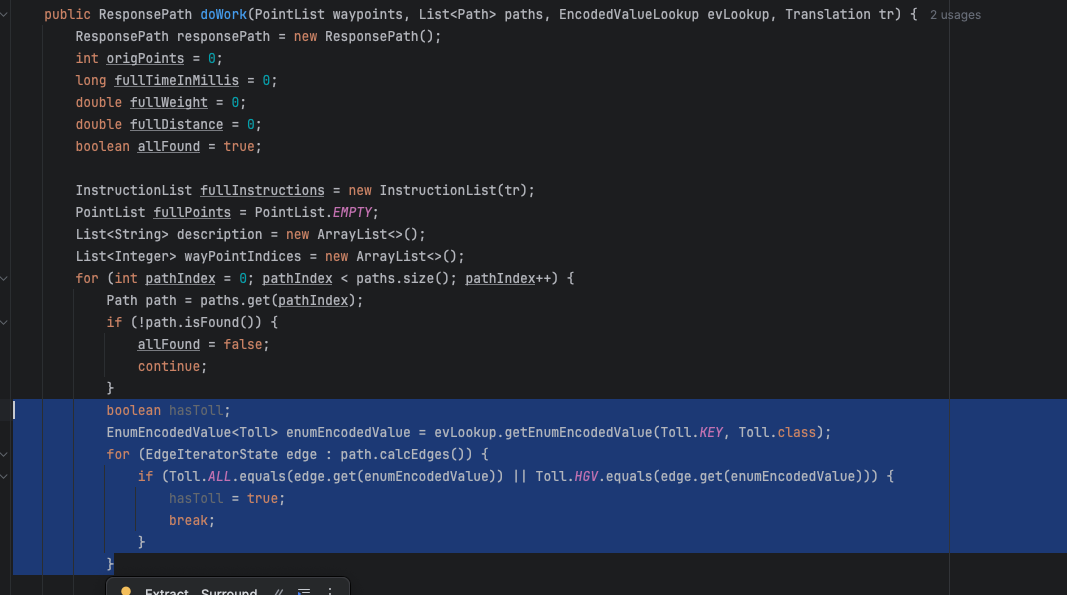Click the EncodedValueLookup evLookup parameter
1067x595 pixels.
pyautogui.click(x=663, y=14)
